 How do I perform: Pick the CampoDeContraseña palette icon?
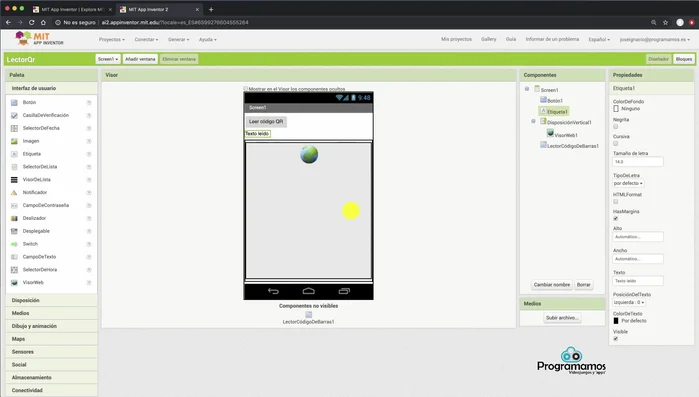pyautogui.click(x=14, y=205)
